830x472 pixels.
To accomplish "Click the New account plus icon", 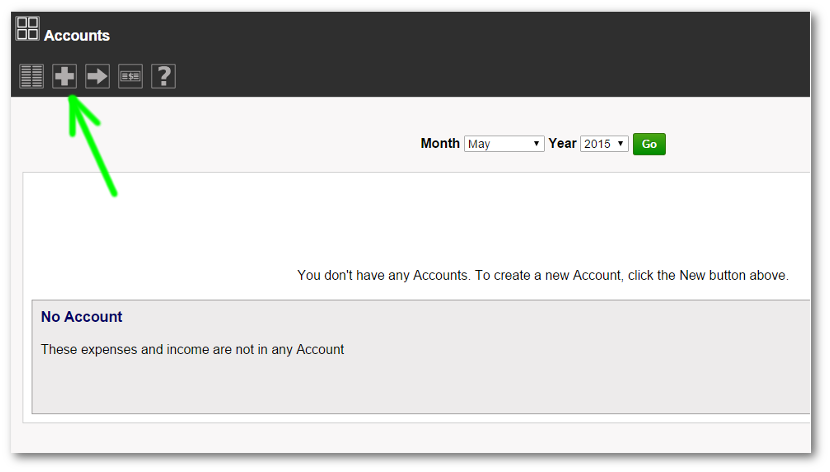I will [x=65, y=76].
